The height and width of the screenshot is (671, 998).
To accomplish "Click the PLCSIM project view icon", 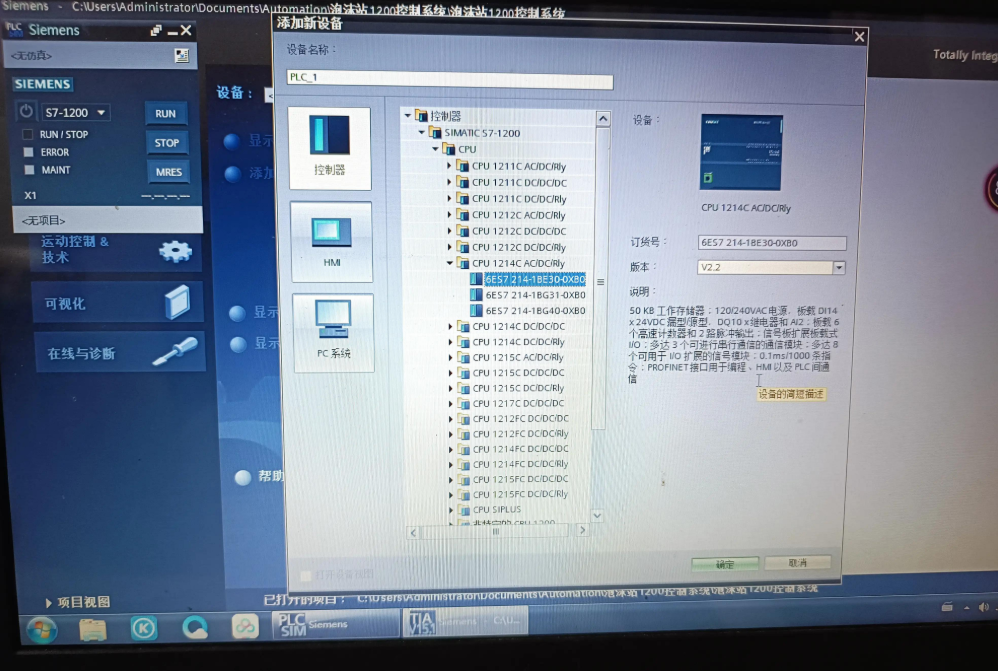I will coord(181,55).
